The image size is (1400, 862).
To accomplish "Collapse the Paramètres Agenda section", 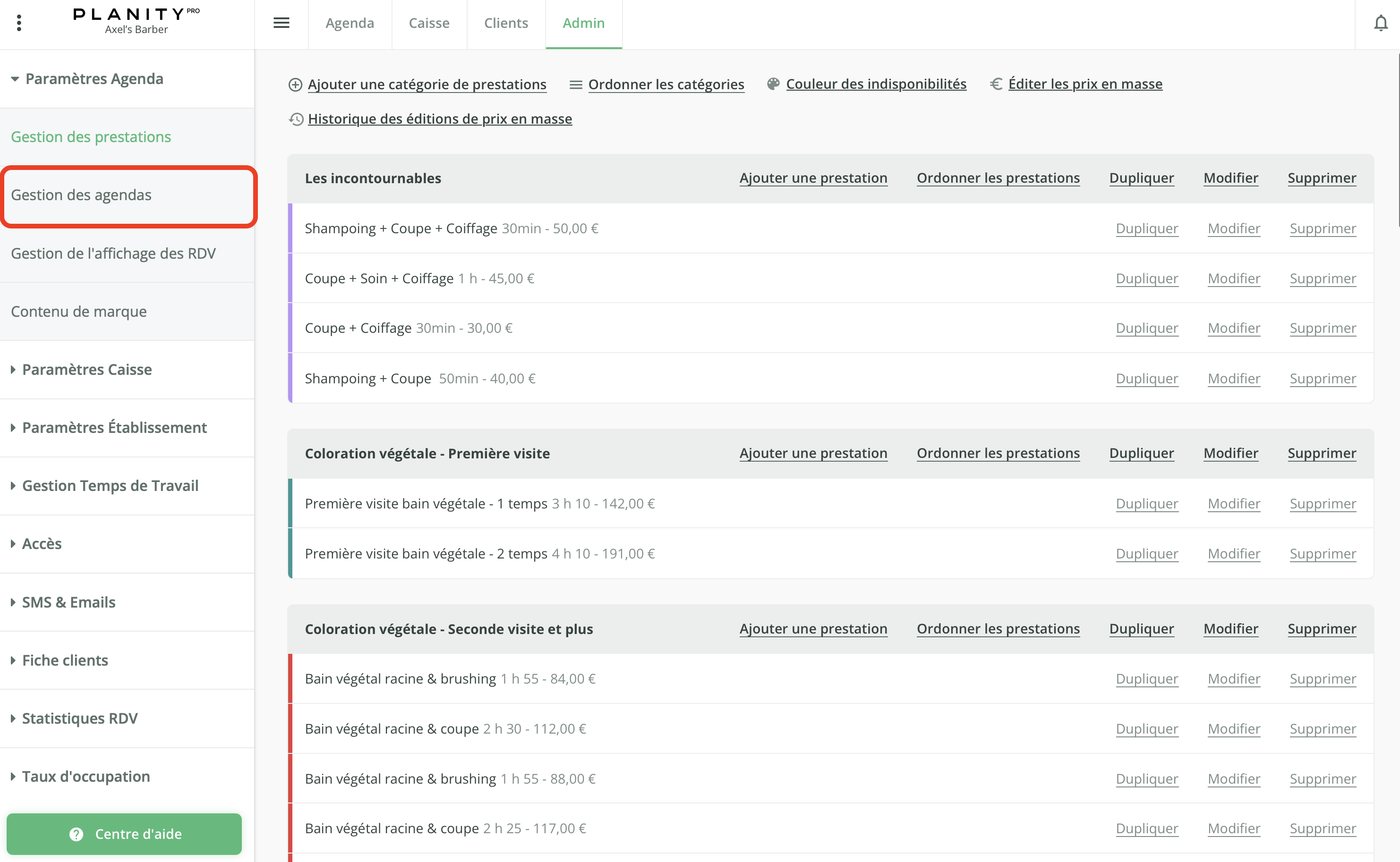I will (x=15, y=79).
